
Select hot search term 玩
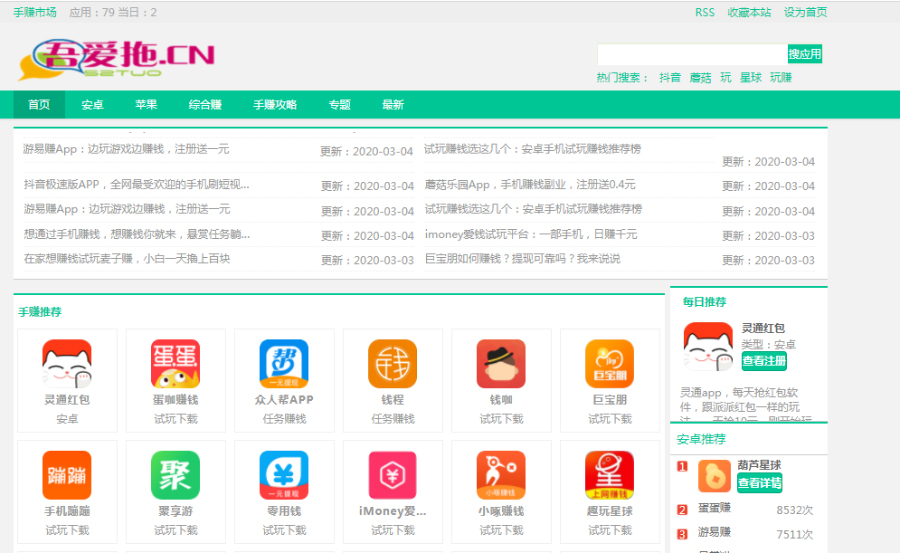726,78
